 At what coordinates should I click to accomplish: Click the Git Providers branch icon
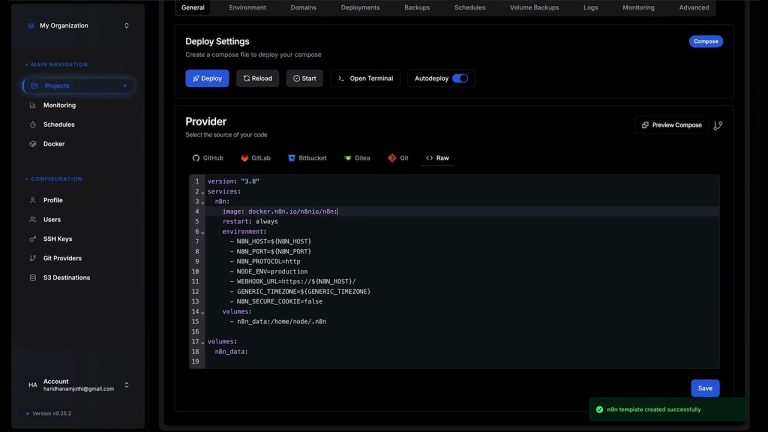(x=33, y=258)
